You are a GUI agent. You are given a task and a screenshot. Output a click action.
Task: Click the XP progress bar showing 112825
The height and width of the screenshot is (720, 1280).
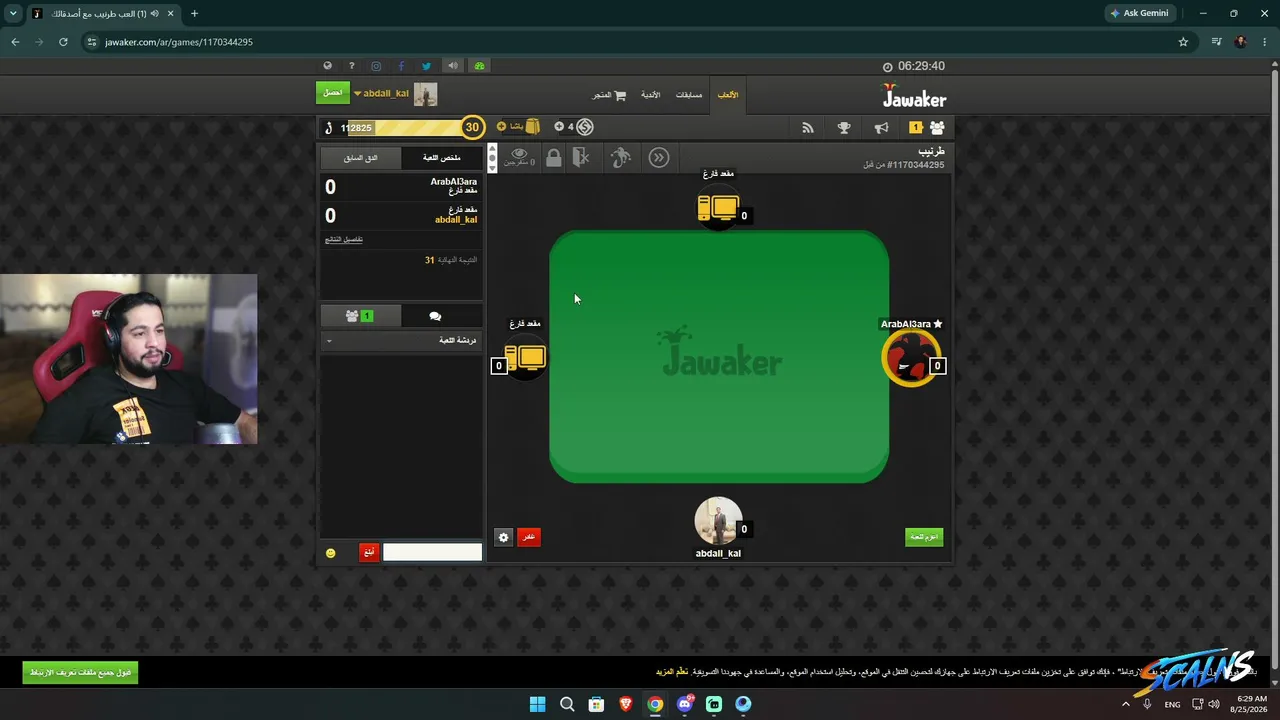coord(402,127)
